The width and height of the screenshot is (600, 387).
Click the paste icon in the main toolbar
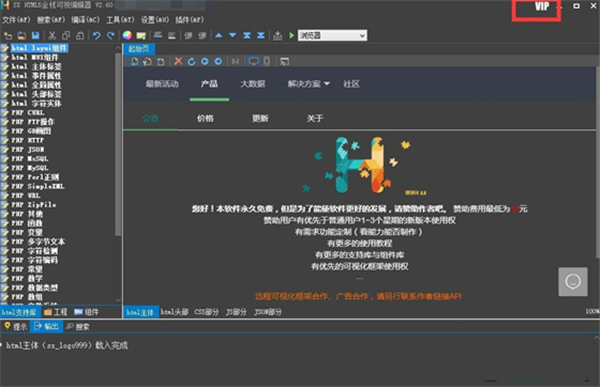pos(80,36)
